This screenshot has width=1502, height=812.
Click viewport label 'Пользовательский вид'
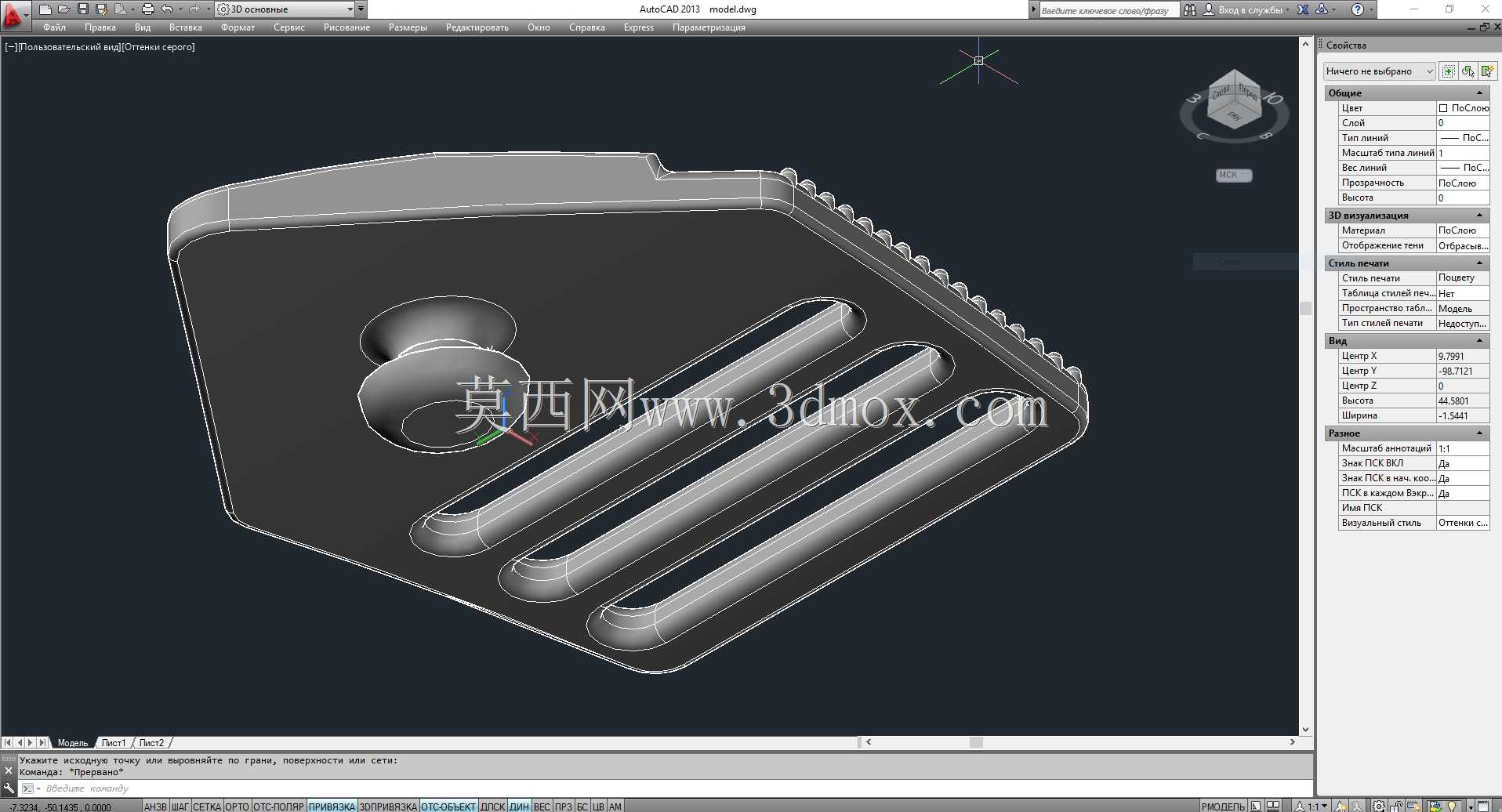[70, 47]
